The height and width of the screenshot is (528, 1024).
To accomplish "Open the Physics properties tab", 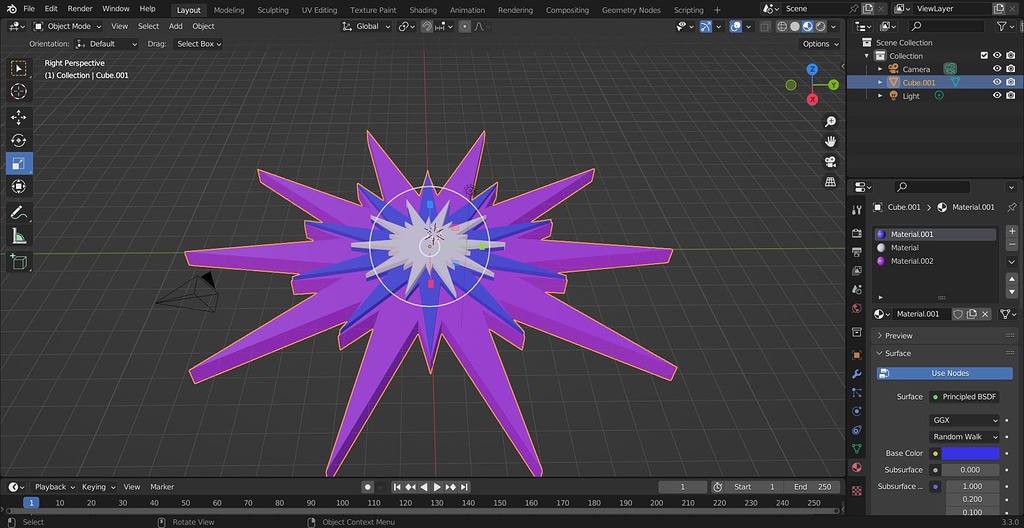I will (x=857, y=412).
